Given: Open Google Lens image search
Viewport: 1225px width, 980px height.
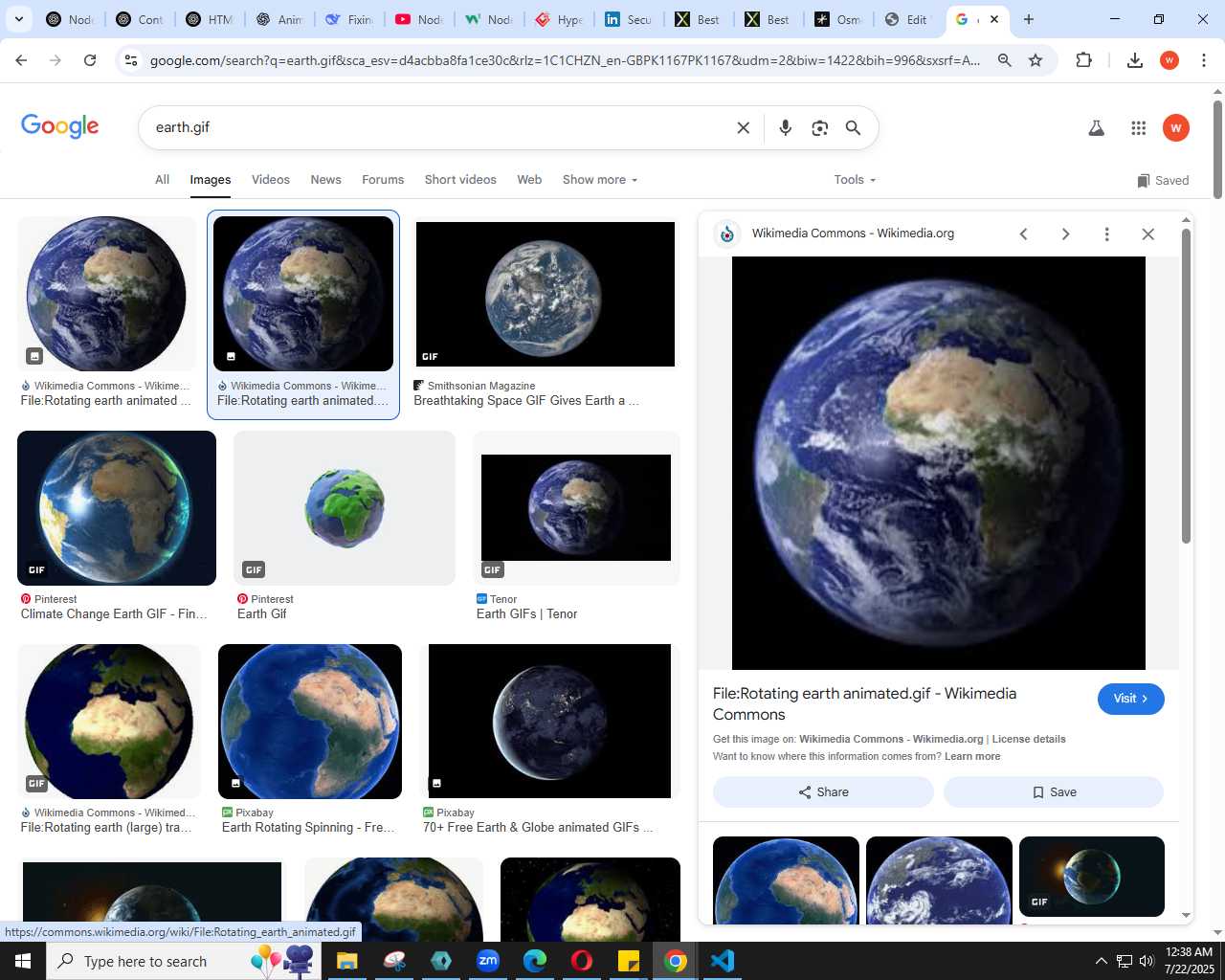Looking at the screenshot, I should [819, 128].
